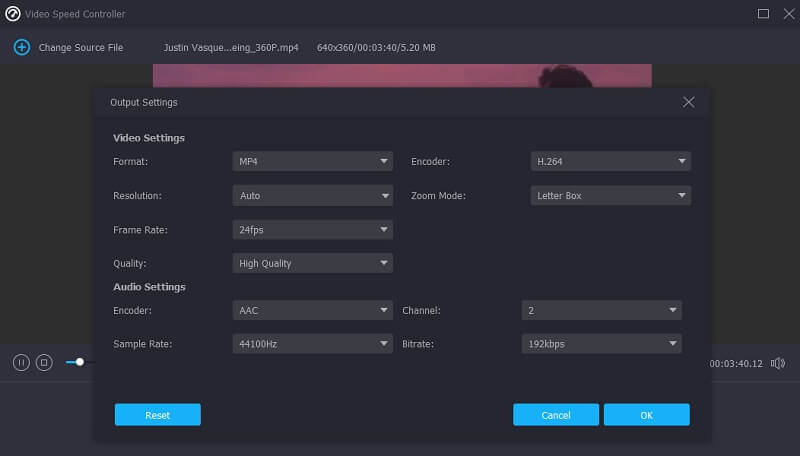Click the Cancel button

click(556, 415)
